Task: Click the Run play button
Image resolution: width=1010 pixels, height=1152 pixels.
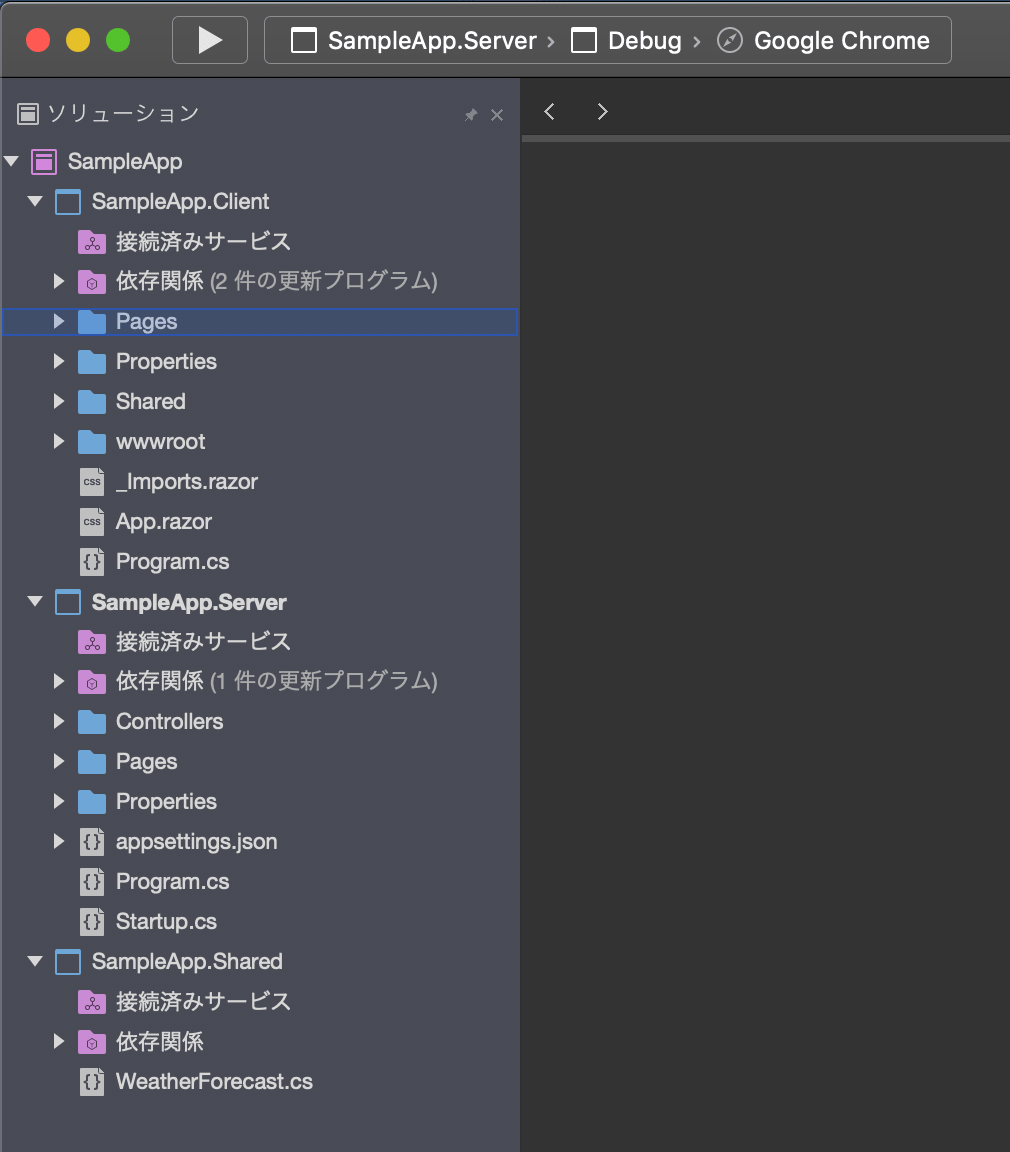Action: (209, 40)
